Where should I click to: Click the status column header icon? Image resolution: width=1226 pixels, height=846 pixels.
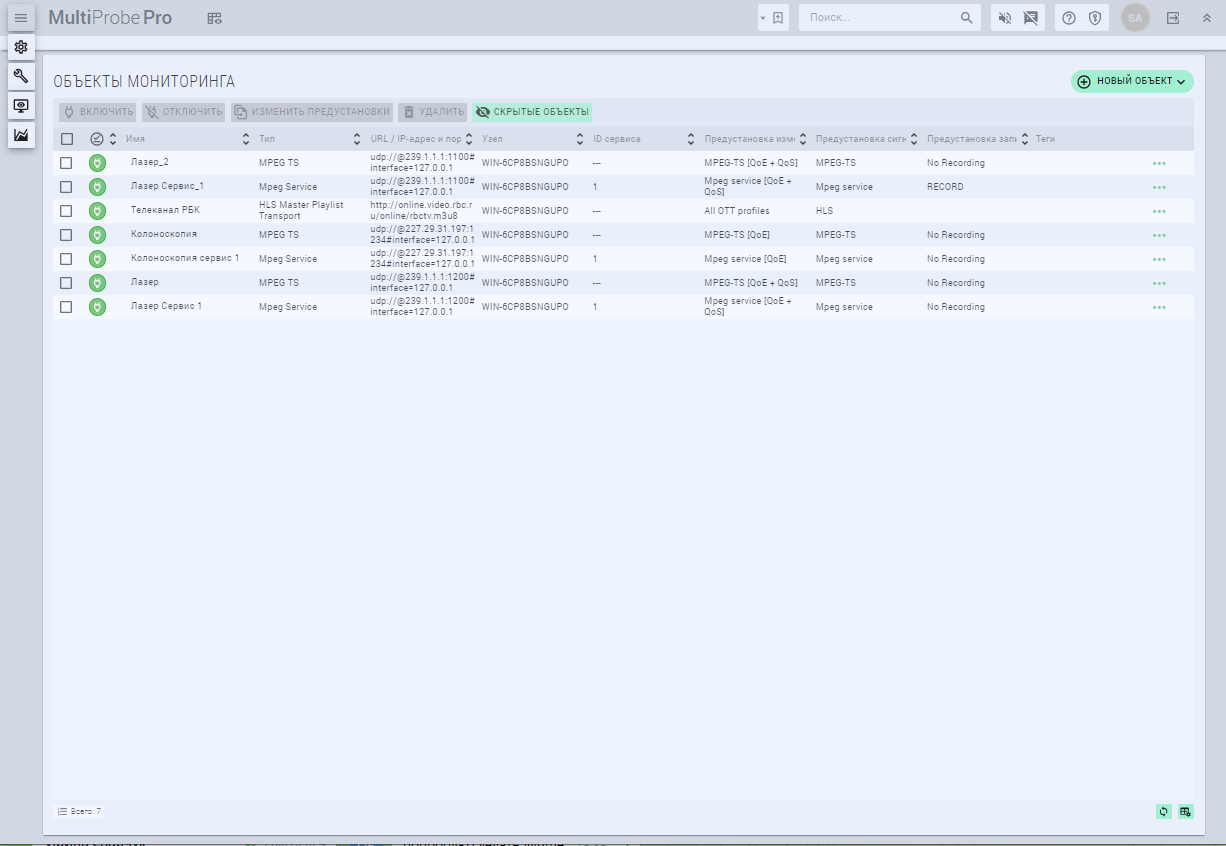click(x=97, y=139)
